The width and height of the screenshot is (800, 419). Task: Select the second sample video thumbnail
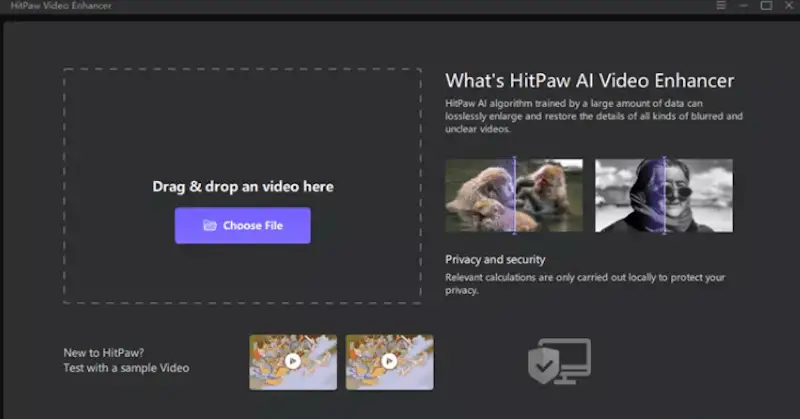(389, 361)
